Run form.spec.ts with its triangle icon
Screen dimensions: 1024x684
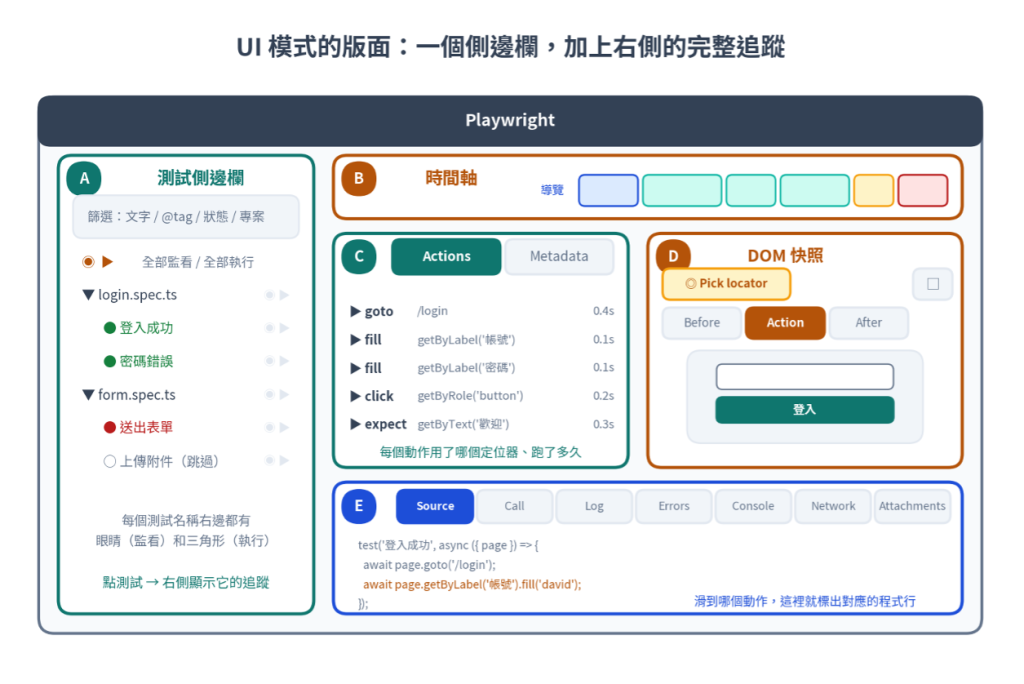coord(284,395)
